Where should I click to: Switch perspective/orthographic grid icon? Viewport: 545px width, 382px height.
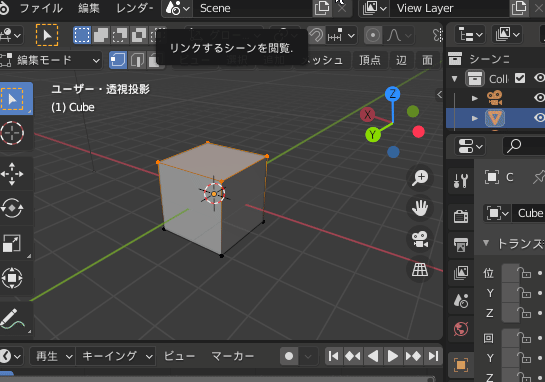pos(420,270)
